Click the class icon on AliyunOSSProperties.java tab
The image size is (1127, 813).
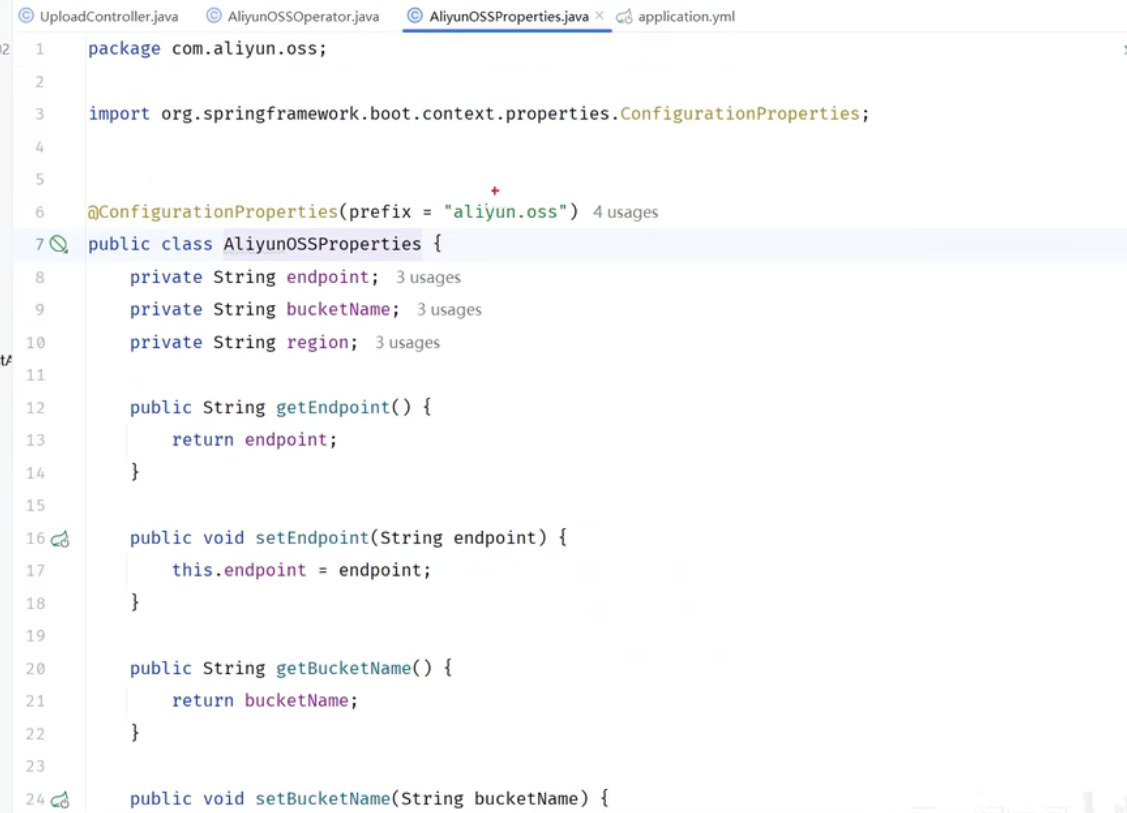tap(415, 16)
